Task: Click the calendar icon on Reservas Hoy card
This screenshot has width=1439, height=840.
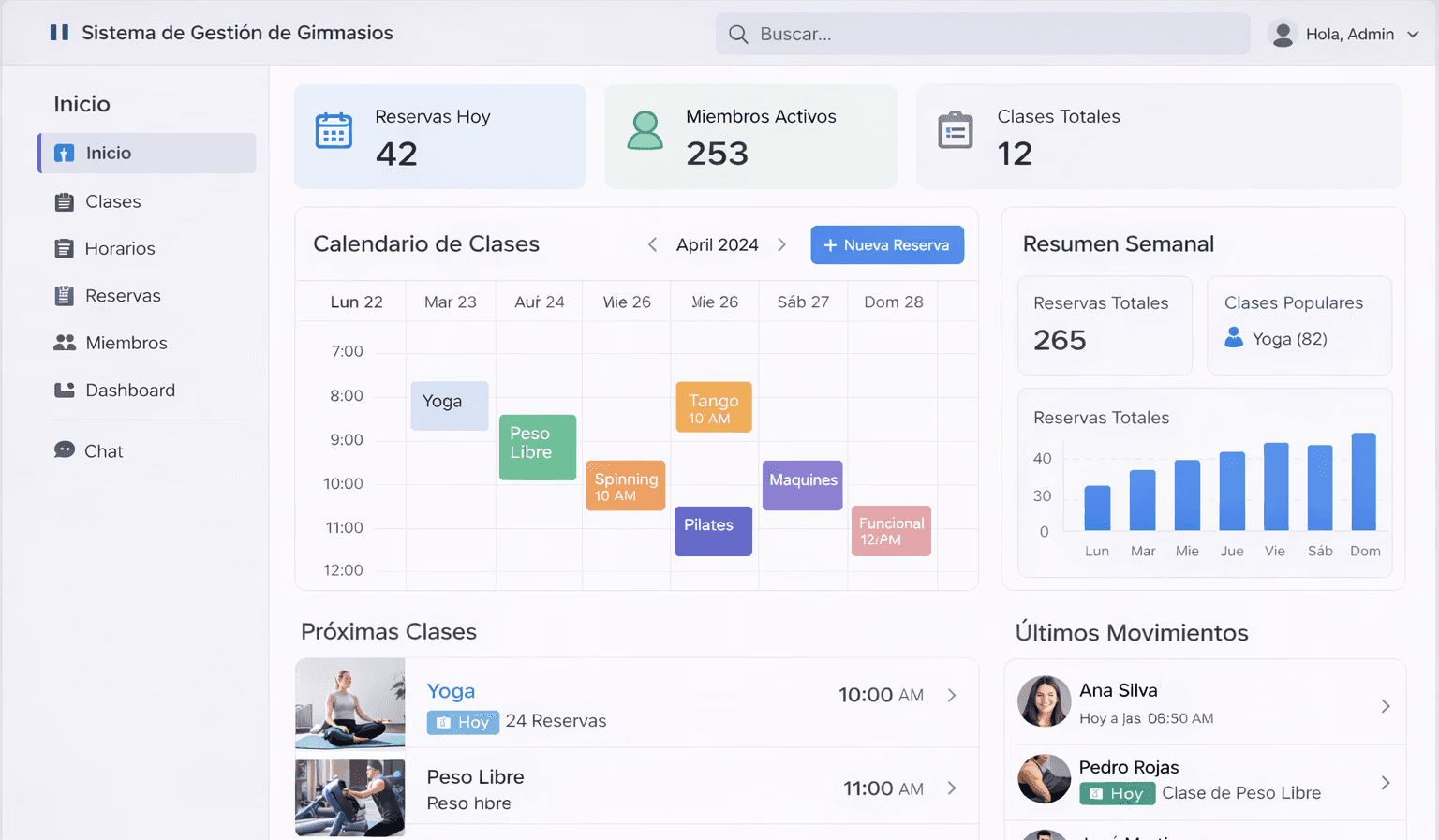Action: click(334, 131)
